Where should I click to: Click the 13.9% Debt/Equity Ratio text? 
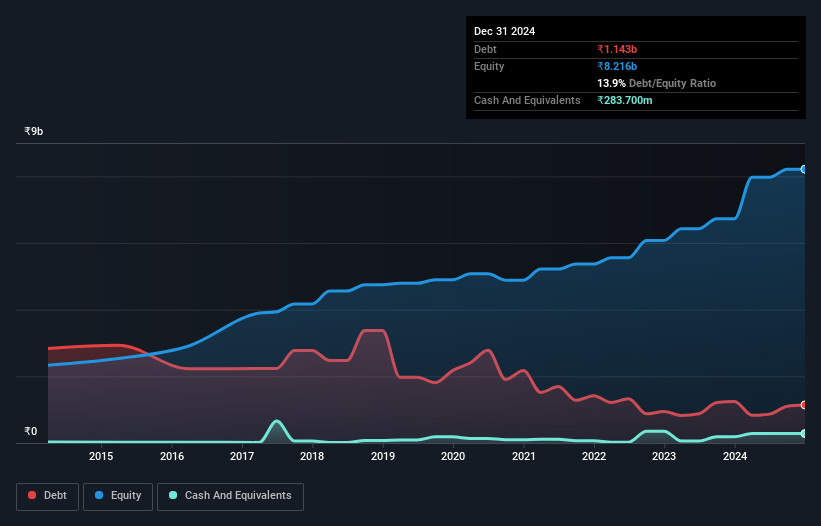tap(657, 83)
